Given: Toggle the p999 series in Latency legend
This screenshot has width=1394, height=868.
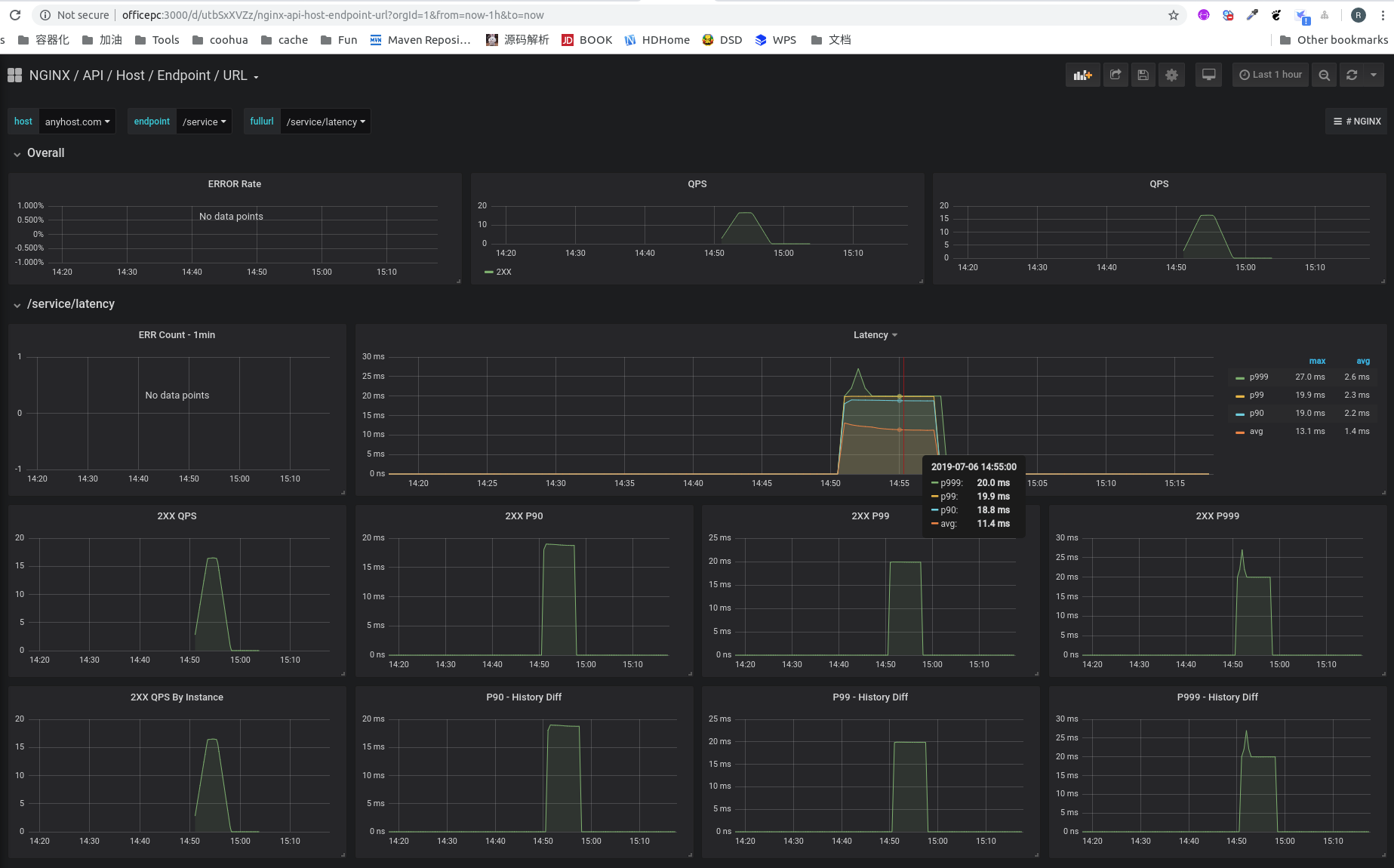Looking at the screenshot, I should [x=1258, y=377].
